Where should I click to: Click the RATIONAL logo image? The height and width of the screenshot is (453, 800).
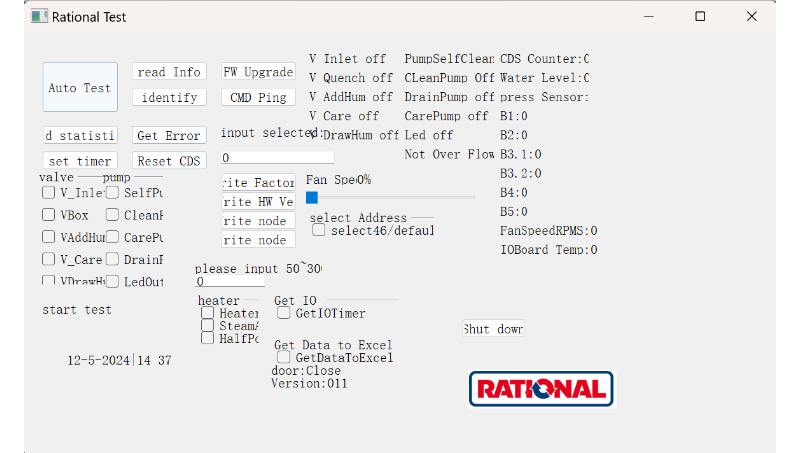coord(541,389)
